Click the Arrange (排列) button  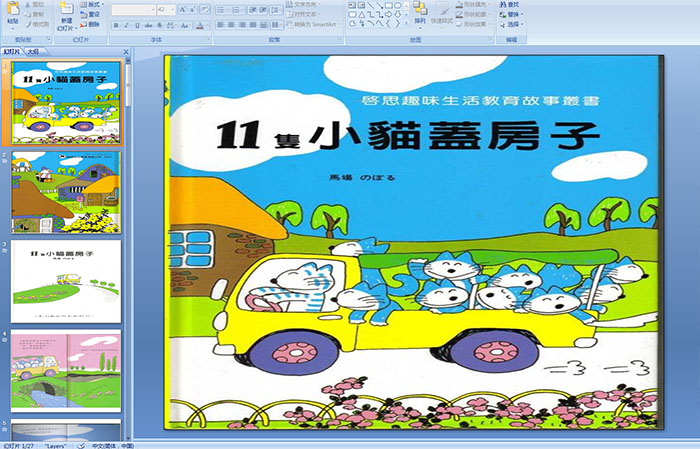coord(420,13)
